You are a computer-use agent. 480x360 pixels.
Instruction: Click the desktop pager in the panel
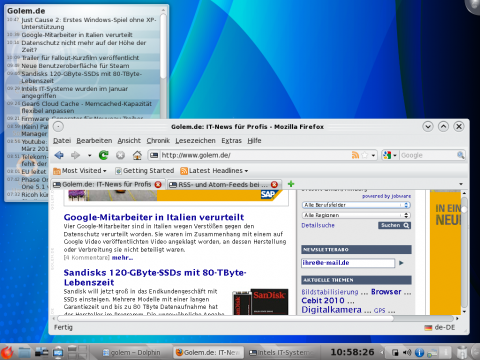click(77, 352)
